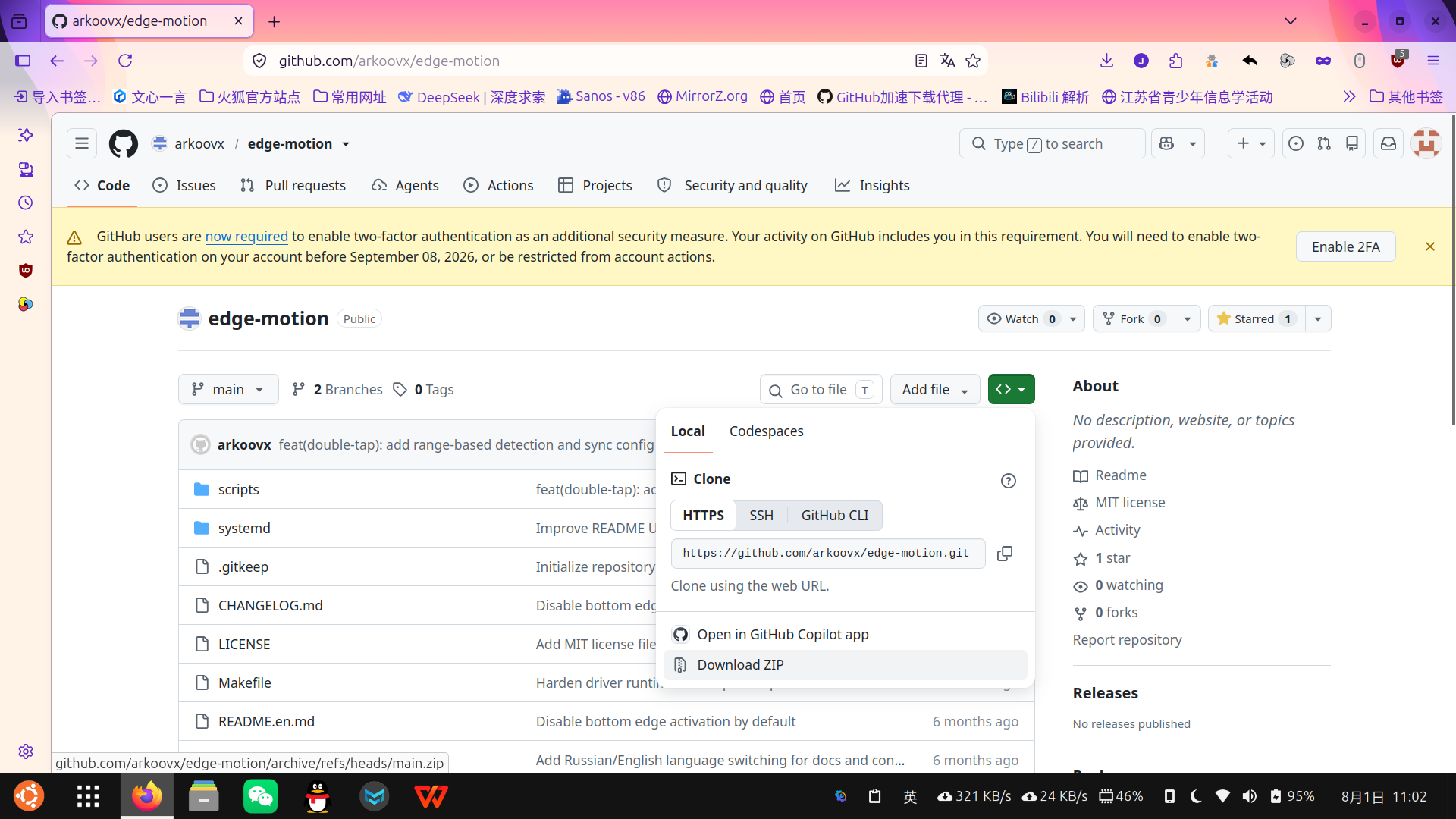This screenshot has width=1456, height=819.
Task: Open the Copilot chat icon in header
Action: pyautogui.click(x=1166, y=143)
